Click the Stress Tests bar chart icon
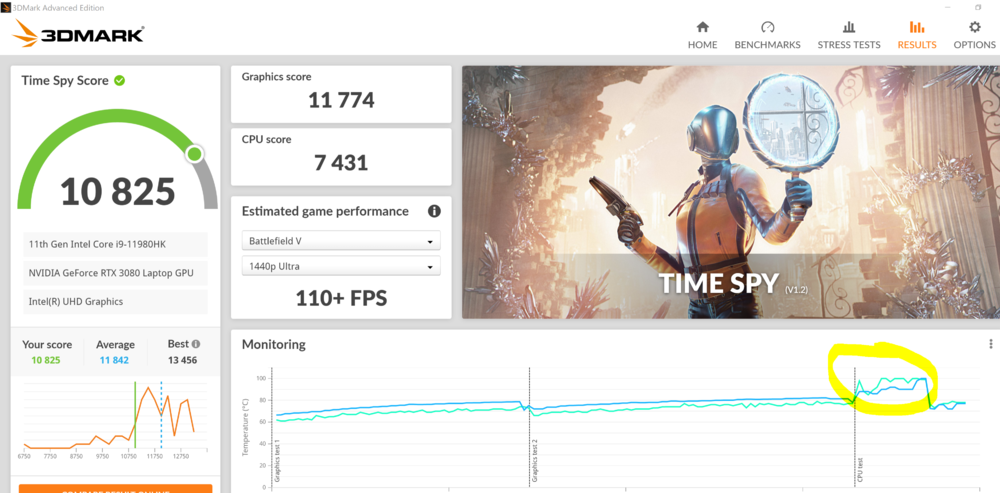Image resolution: width=1000 pixels, height=493 pixels. tap(849, 27)
